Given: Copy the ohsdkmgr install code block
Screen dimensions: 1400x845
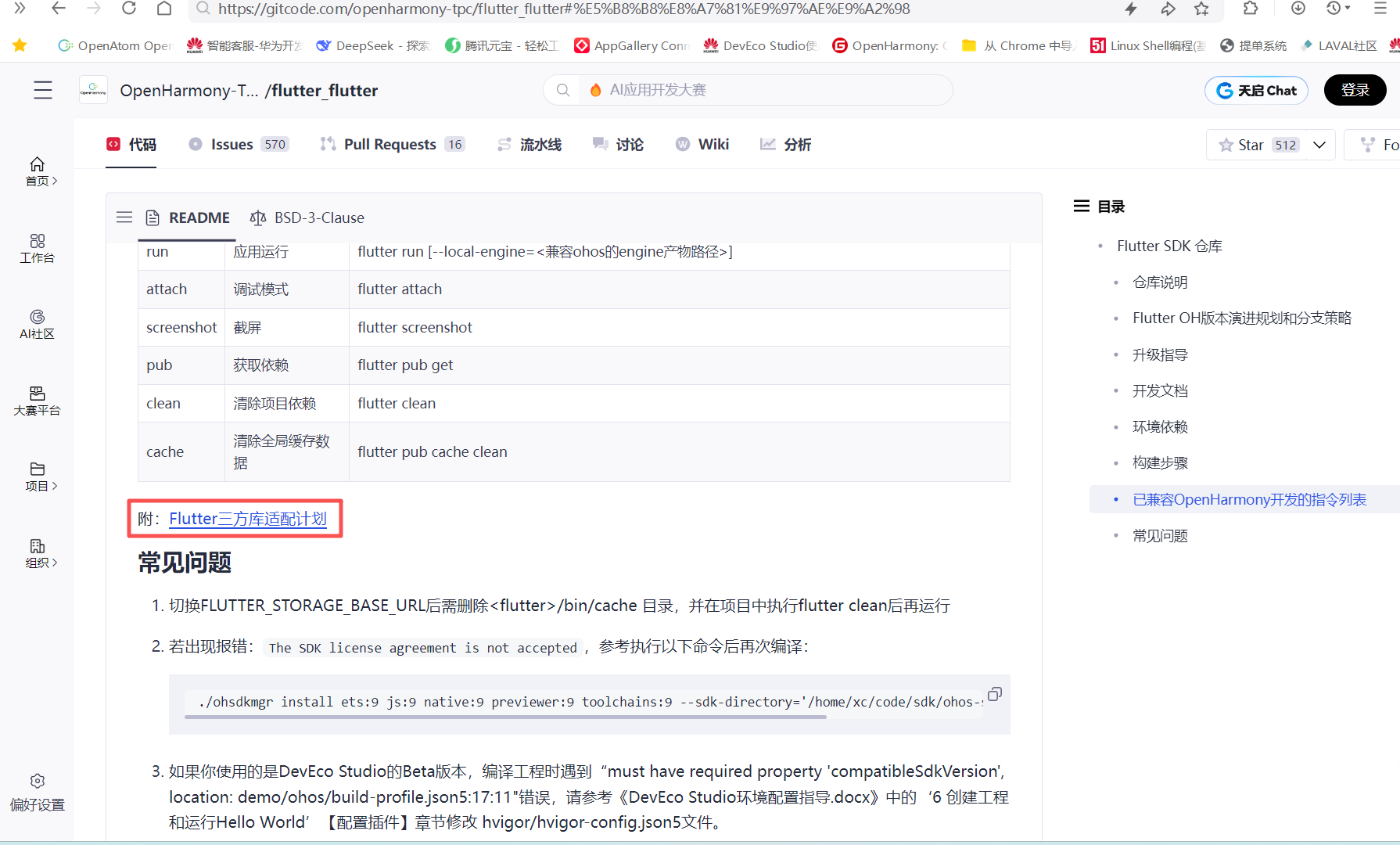Looking at the screenshot, I should pyautogui.click(x=994, y=694).
